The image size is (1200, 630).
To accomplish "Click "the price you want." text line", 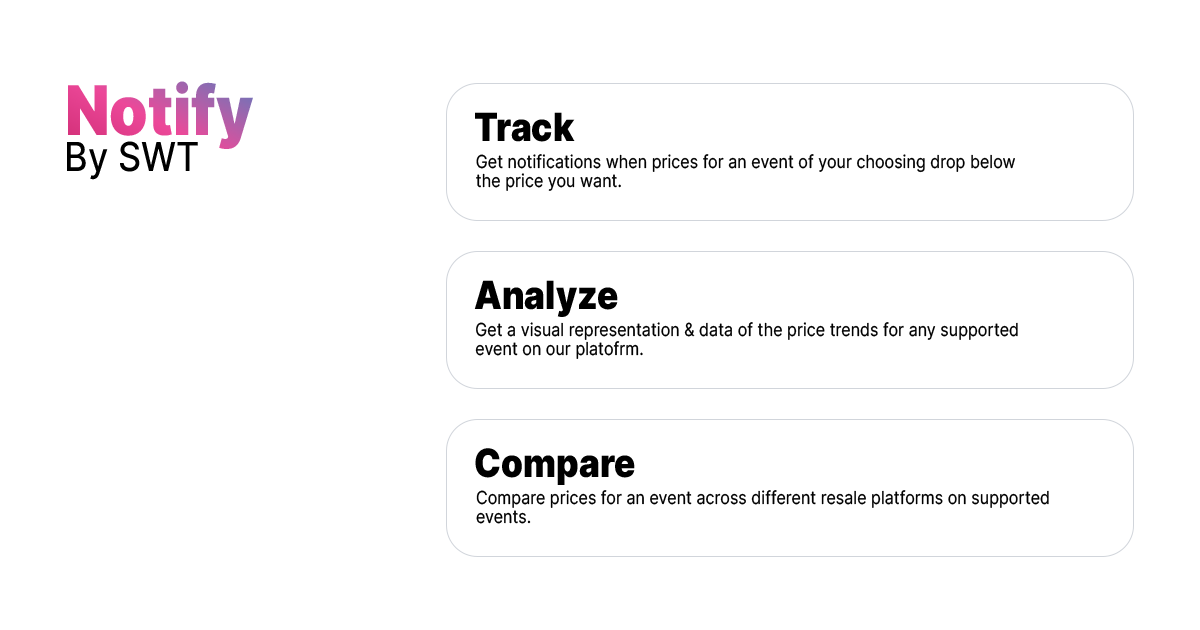I will (x=549, y=181).
